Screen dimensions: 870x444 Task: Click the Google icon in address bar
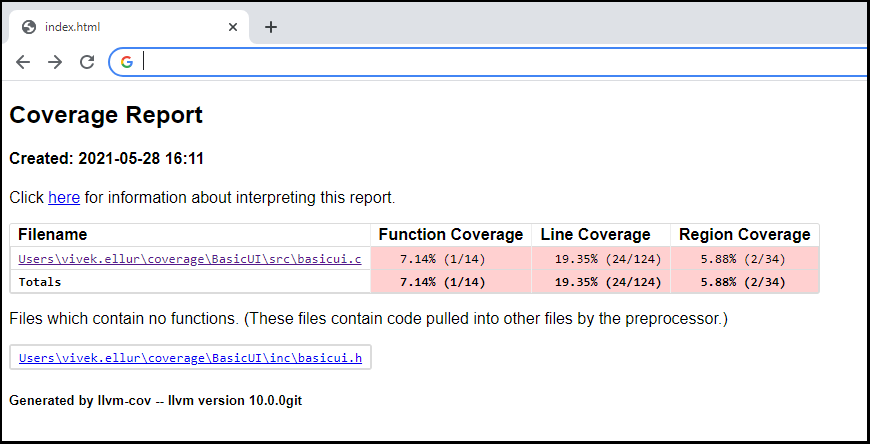127,62
